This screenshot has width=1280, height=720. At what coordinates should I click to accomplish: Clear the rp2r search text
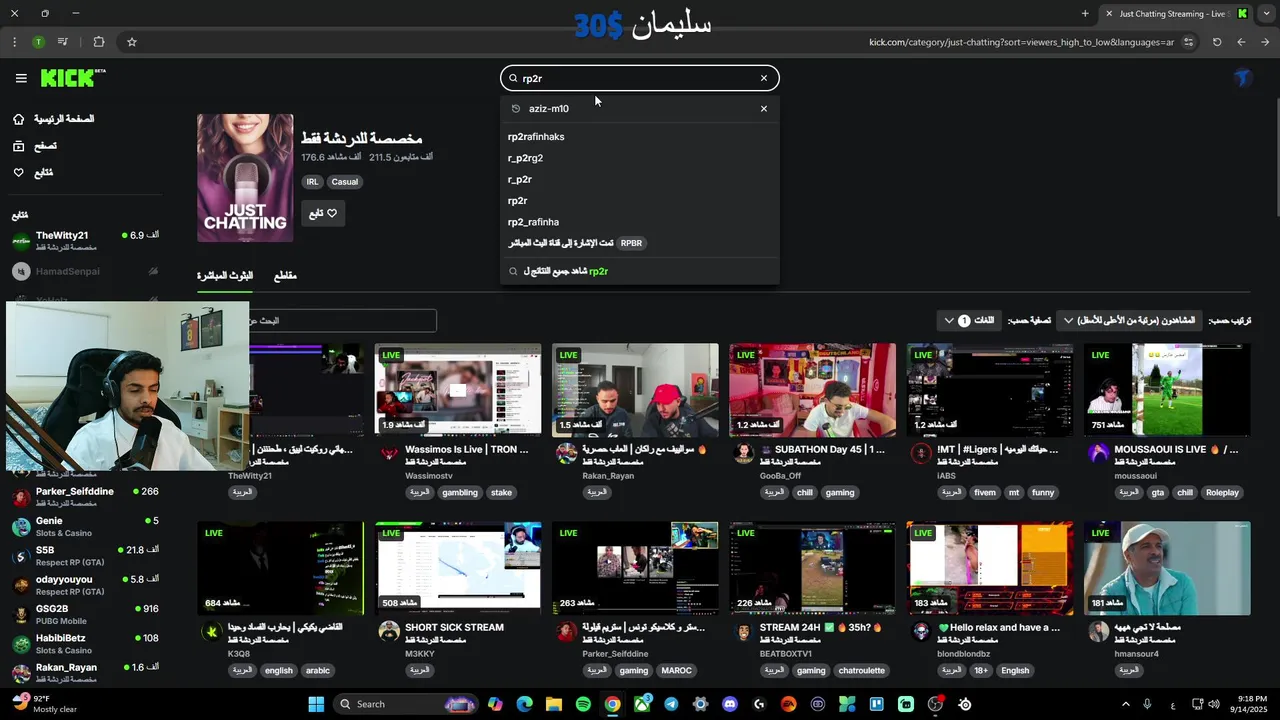click(x=764, y=78)
